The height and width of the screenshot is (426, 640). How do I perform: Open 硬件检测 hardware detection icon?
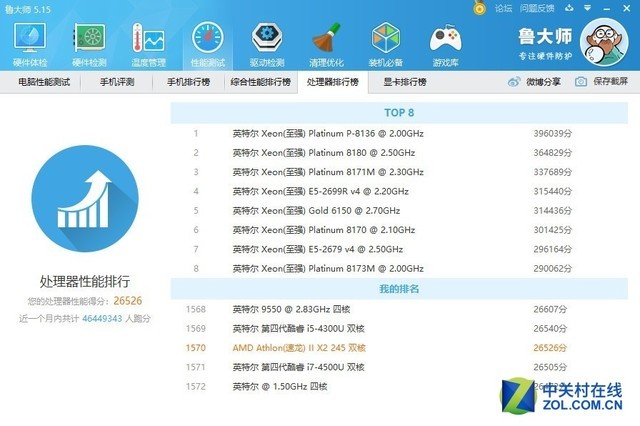click(x=89, y=45)
